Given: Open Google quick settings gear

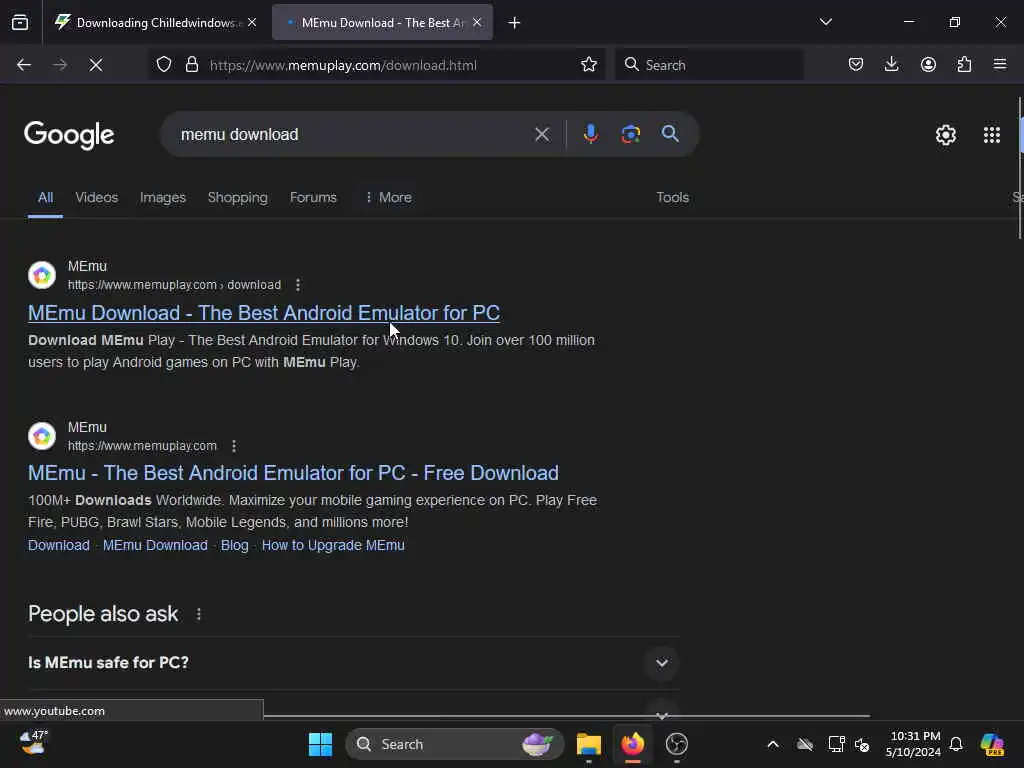Looking at the screenshot, I should [x=946, y=135].
